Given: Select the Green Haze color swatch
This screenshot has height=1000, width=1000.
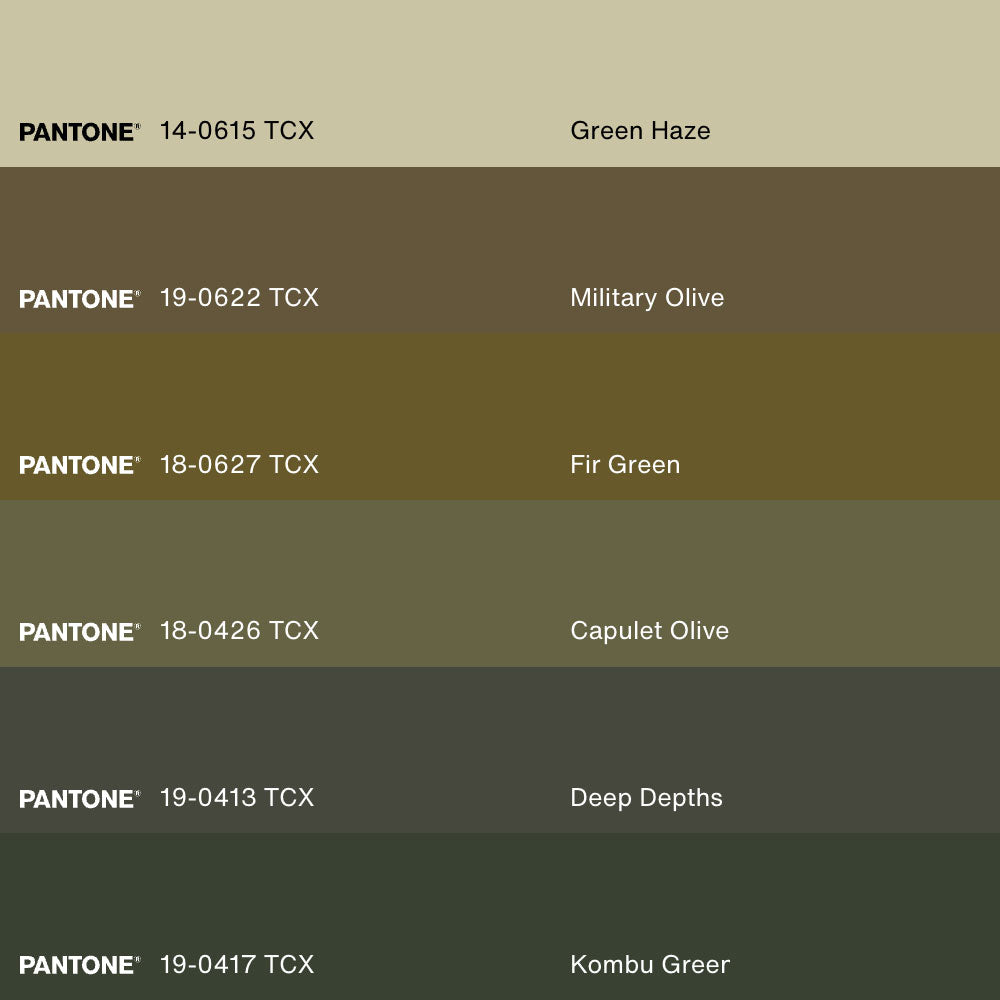Looking at the screenshot, I should click(x=500, y=60).
